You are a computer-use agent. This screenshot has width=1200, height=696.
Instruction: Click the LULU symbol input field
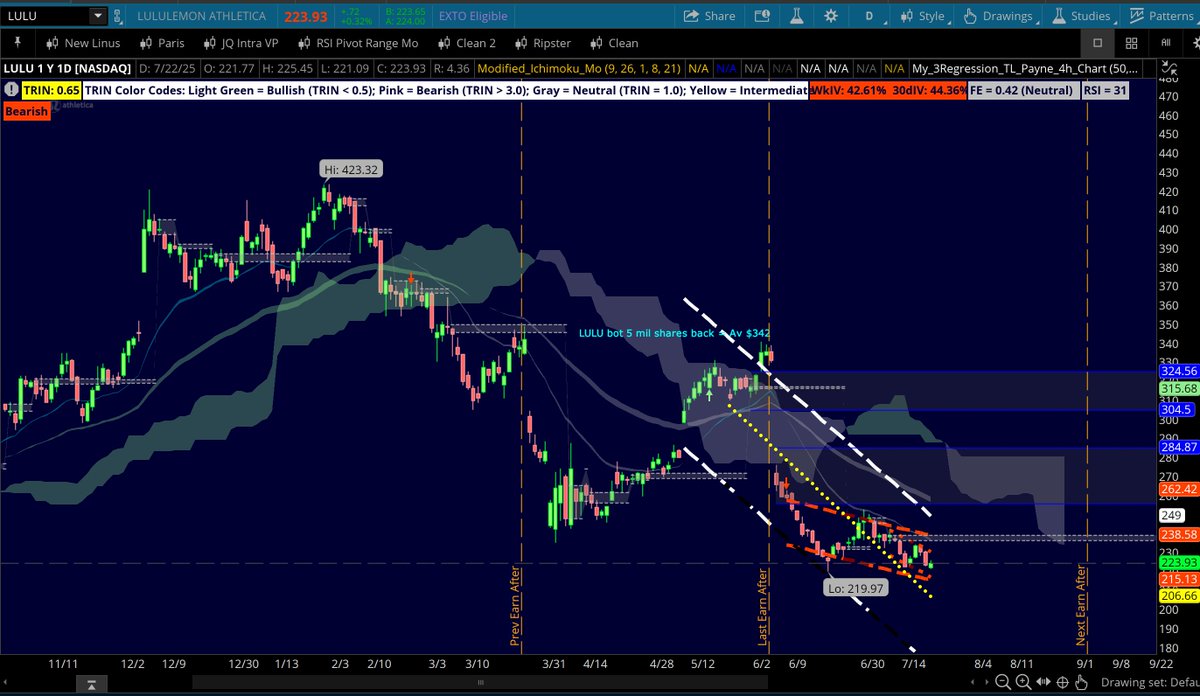[x=45, y=16]
